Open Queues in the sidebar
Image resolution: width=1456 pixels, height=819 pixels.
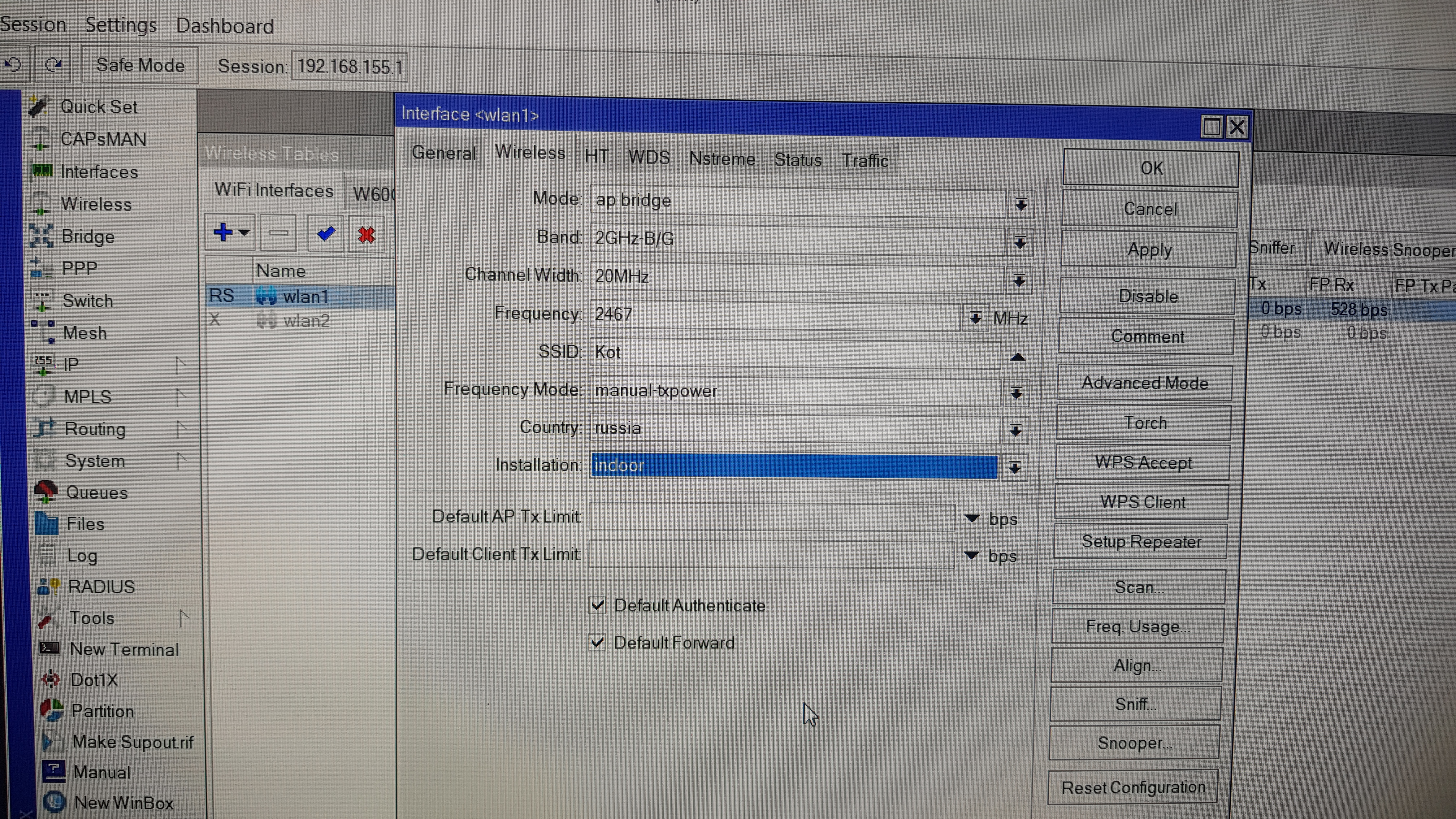click(x=97, y=492)
